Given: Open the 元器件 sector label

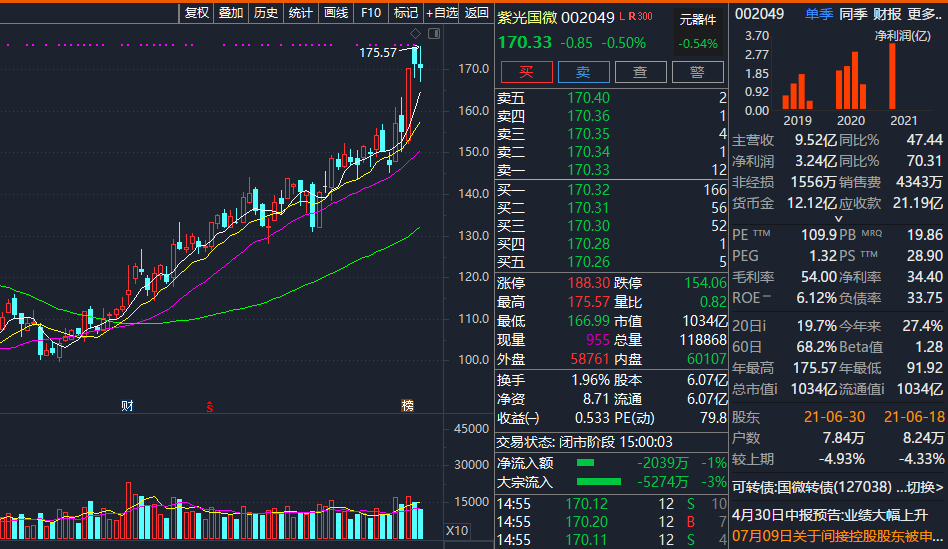Looking at the screenshot, I should (698, 20).
